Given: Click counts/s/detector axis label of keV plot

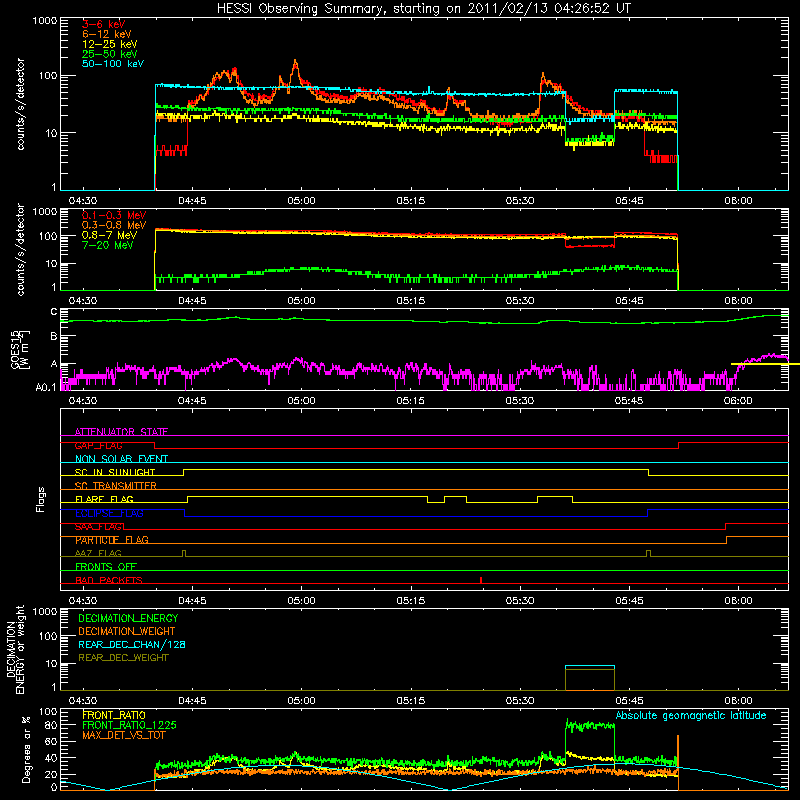Looking at the screenshot, I should pos(20,104).
